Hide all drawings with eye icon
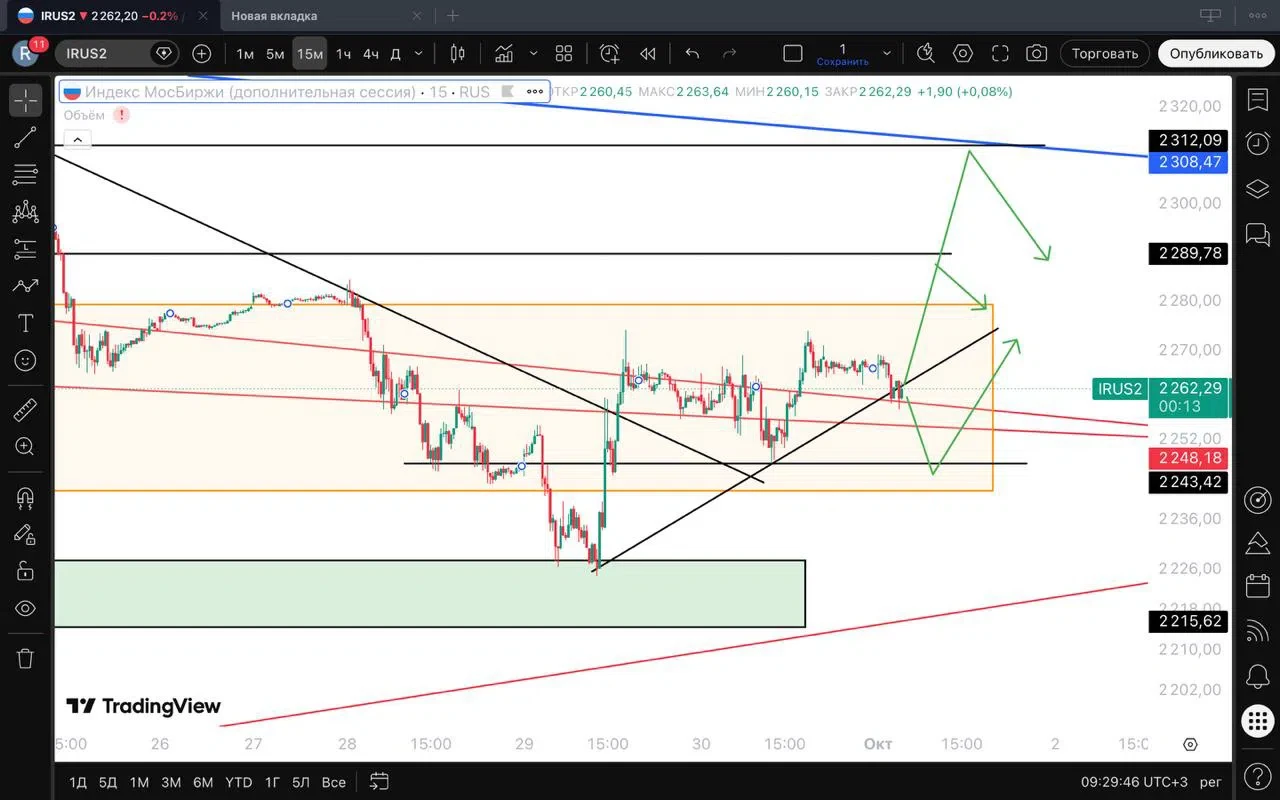The height and width of the screenshot is (800, 1280). (25, 608)
